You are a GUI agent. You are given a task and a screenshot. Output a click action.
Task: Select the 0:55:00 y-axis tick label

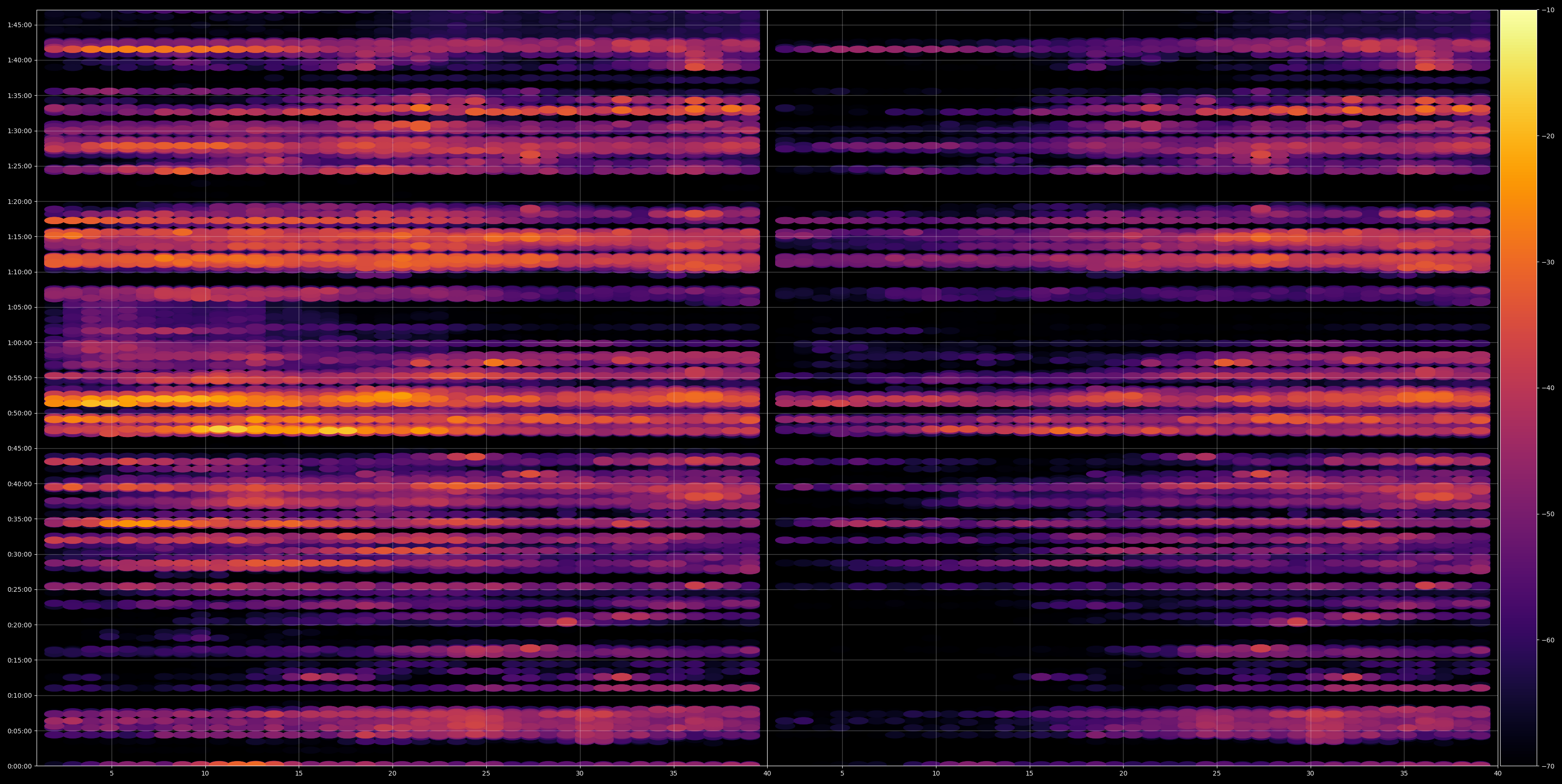[x=19, y=378]
